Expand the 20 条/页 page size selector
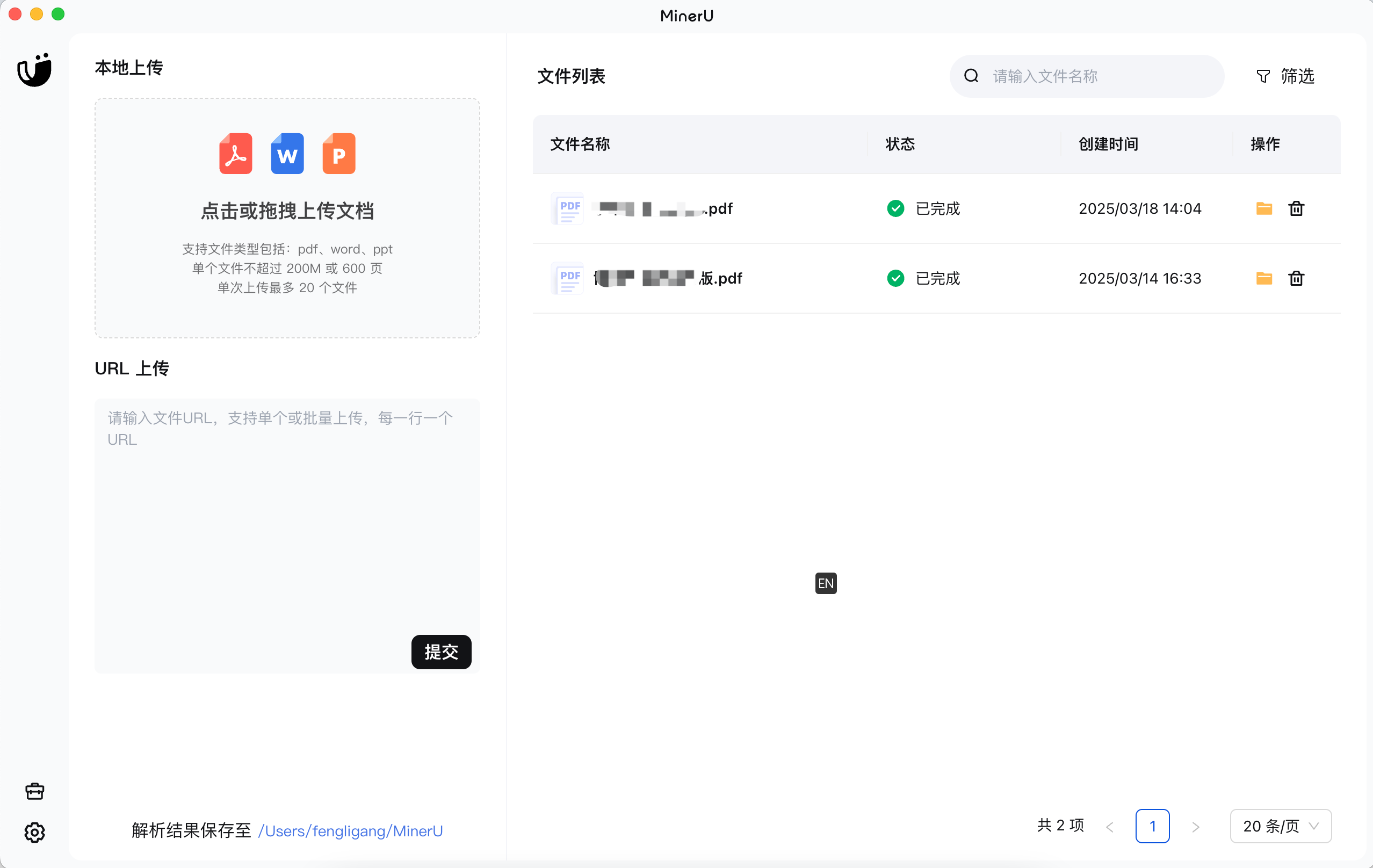Image resolution: width=1373 pixels, height=868 pixels. pos(1280,826)
